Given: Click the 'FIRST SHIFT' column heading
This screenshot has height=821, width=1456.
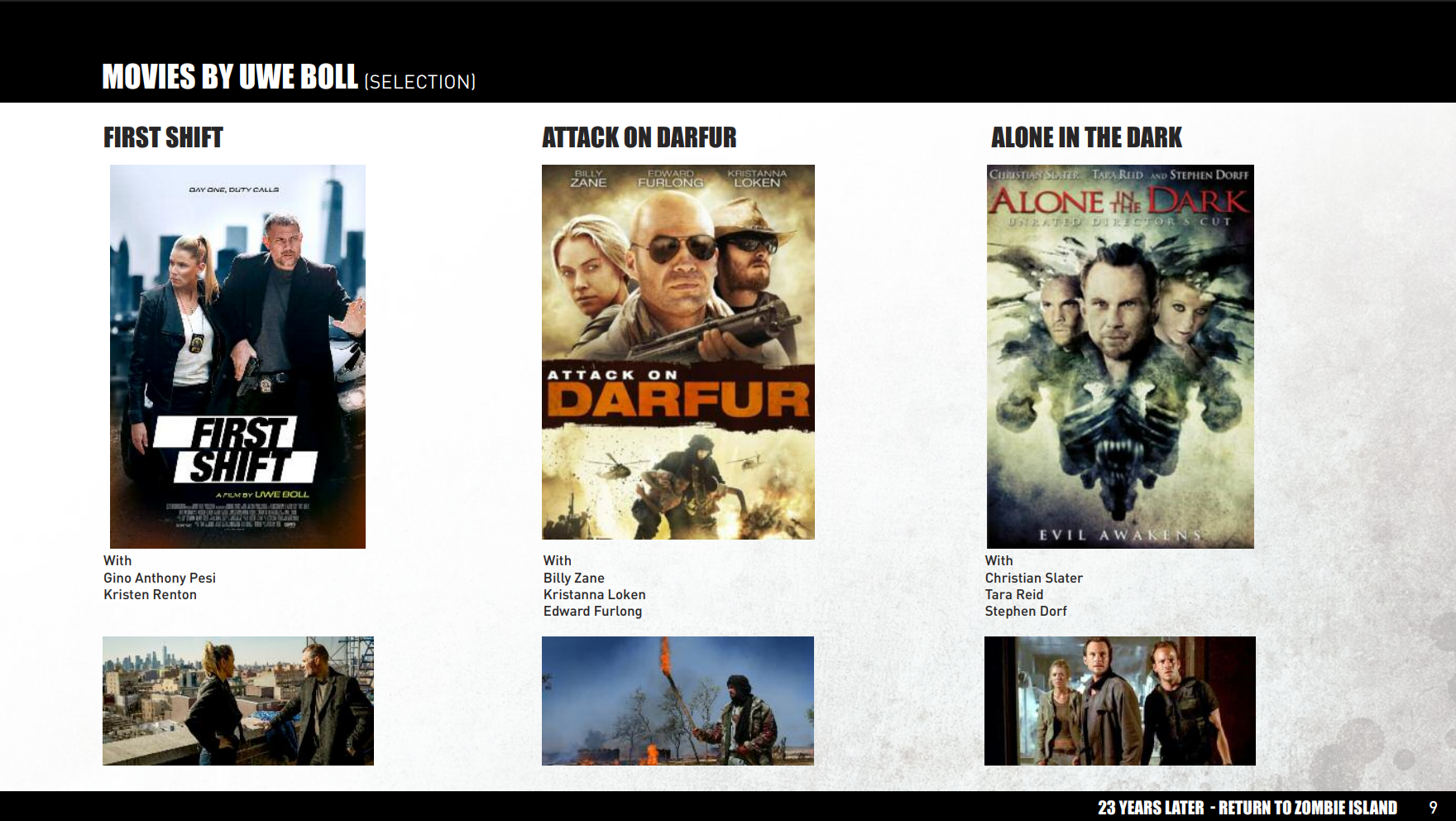Looking at the screenshot, I should point(163,137).
